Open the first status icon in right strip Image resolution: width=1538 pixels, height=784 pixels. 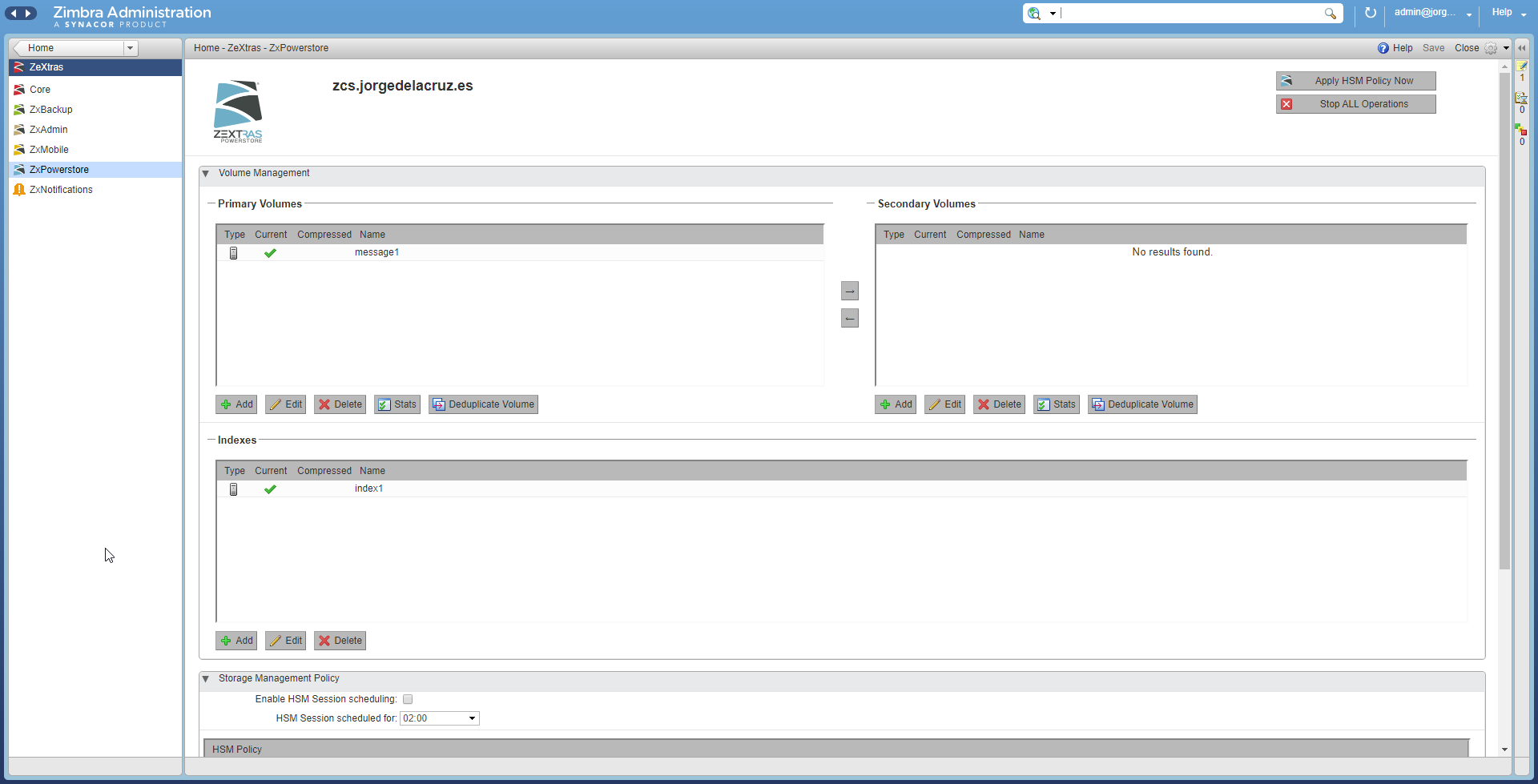tap(1522, 67)
